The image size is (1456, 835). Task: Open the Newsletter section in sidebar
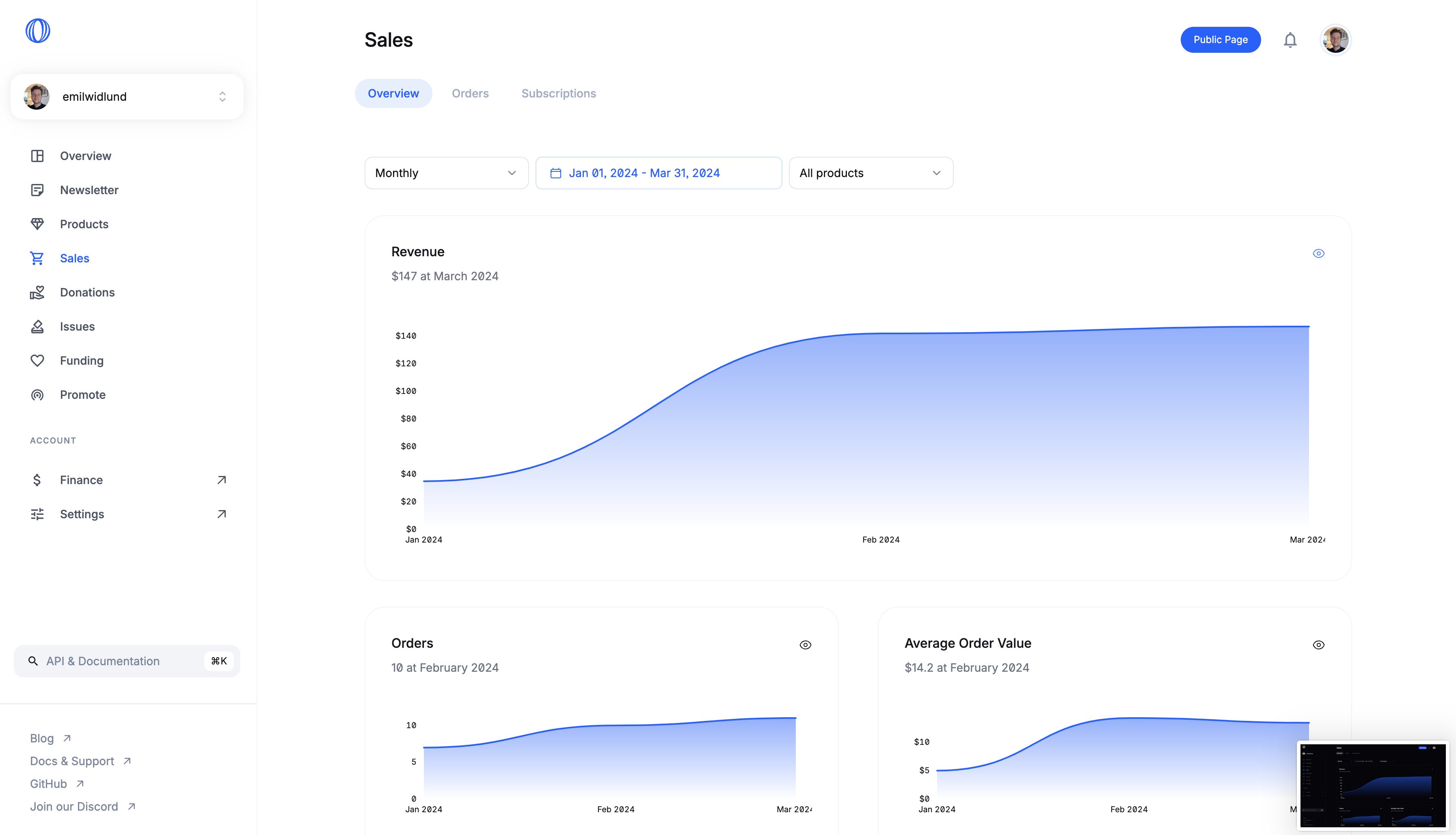(x=89, y=190)
